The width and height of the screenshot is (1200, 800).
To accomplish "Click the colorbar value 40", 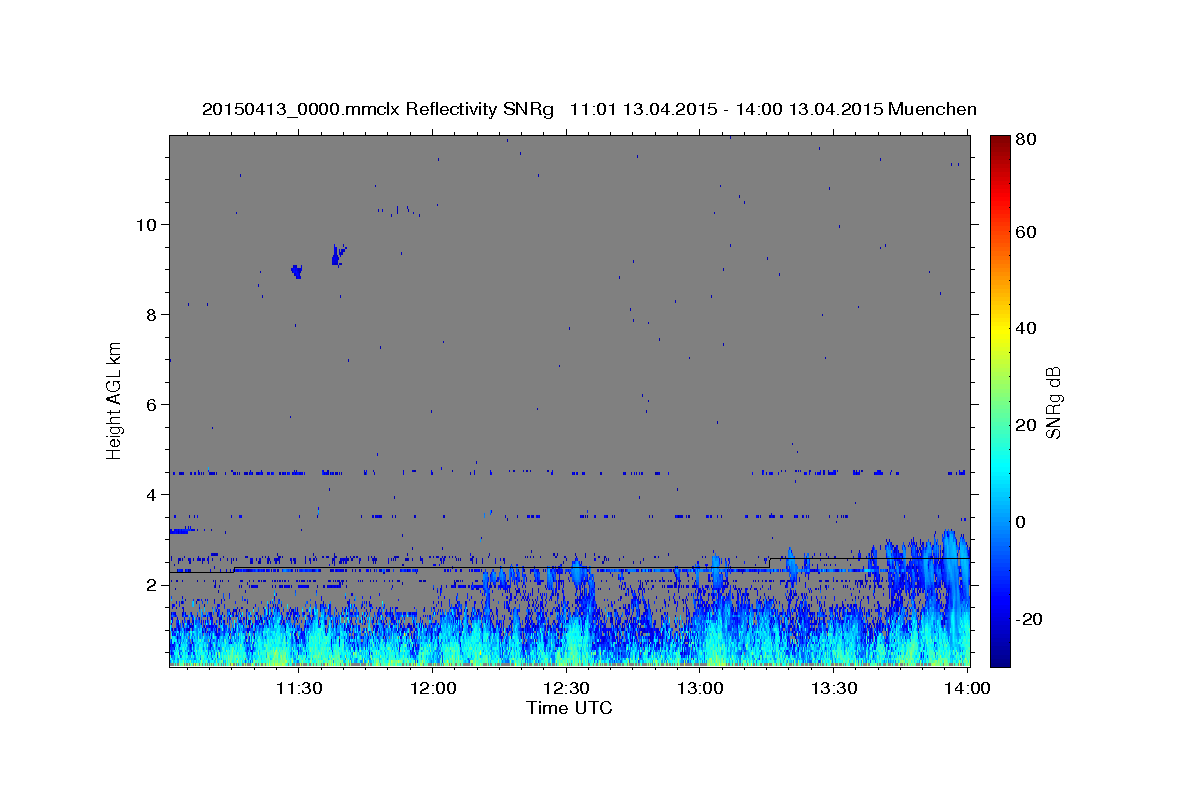I will 1026,328.
